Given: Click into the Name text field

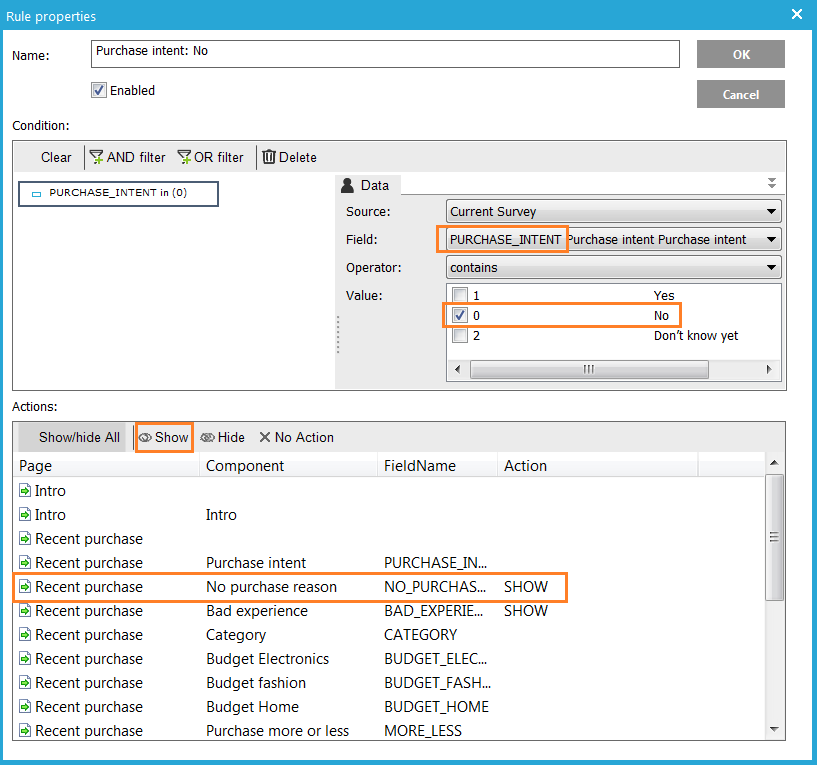Looking at the screenshot, I should [385, 53].
